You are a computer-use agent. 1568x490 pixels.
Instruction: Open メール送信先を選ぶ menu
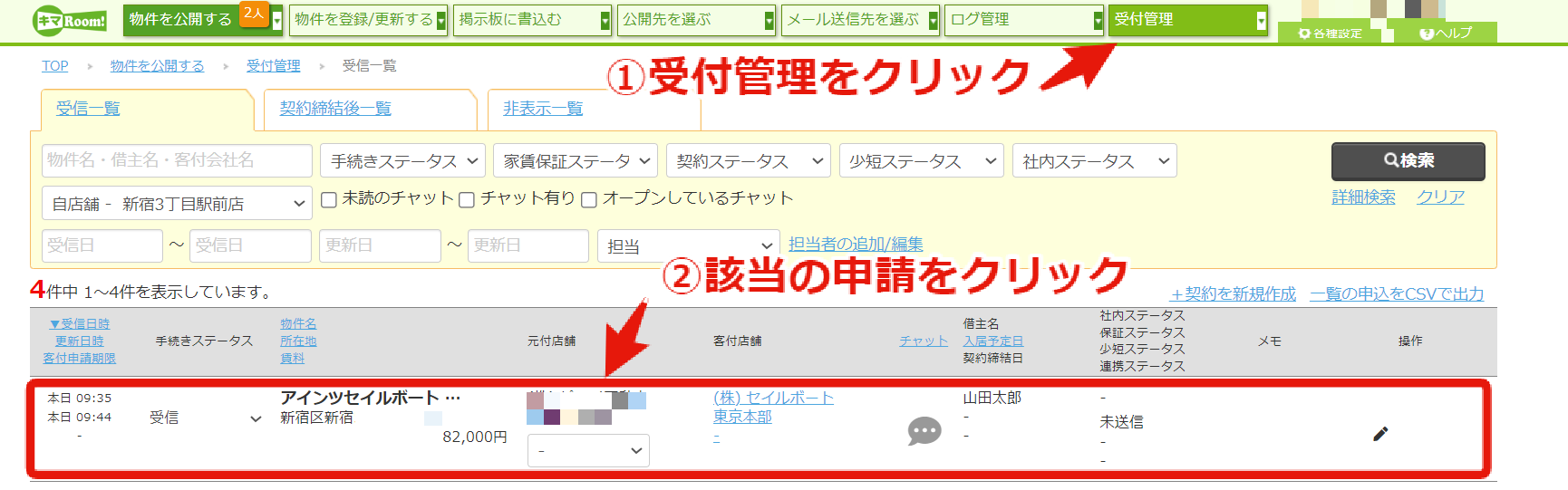861,20
